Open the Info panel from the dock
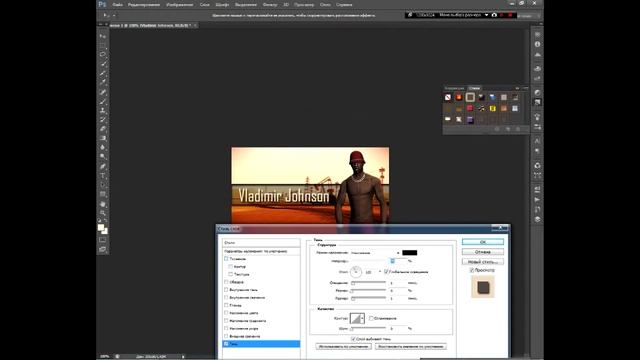Viewport: 640px width, 360px height. tap(537, 44)
